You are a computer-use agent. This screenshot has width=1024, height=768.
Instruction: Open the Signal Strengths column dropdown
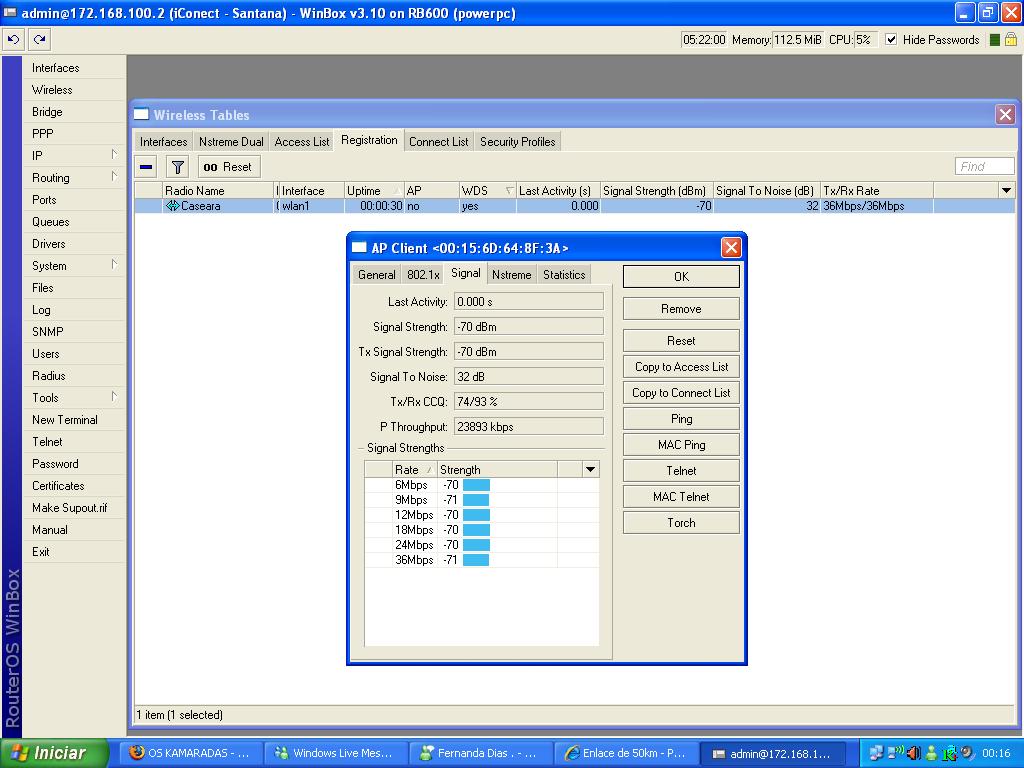click(590, 469)
